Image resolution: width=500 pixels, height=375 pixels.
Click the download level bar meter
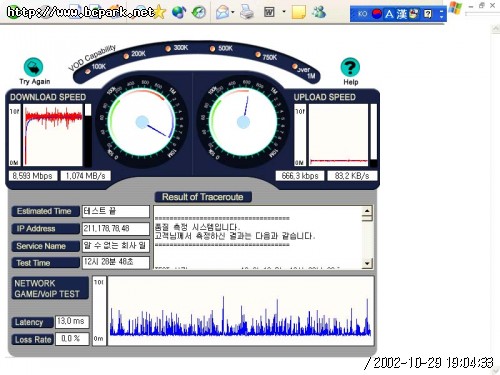click(88, 135)
